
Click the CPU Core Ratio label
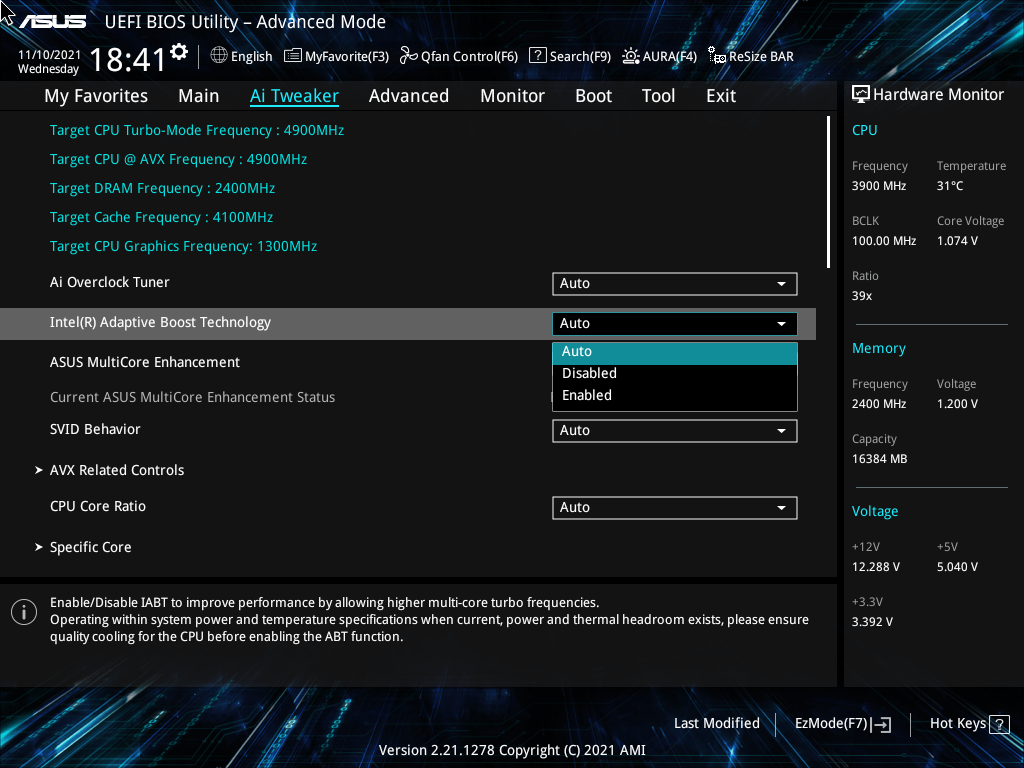(97, 507)
